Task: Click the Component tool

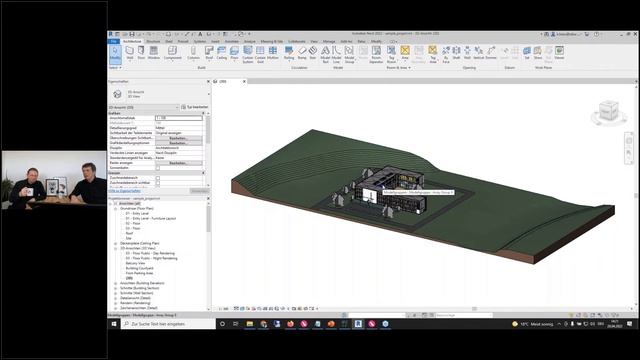Action: tap(172, 53)
